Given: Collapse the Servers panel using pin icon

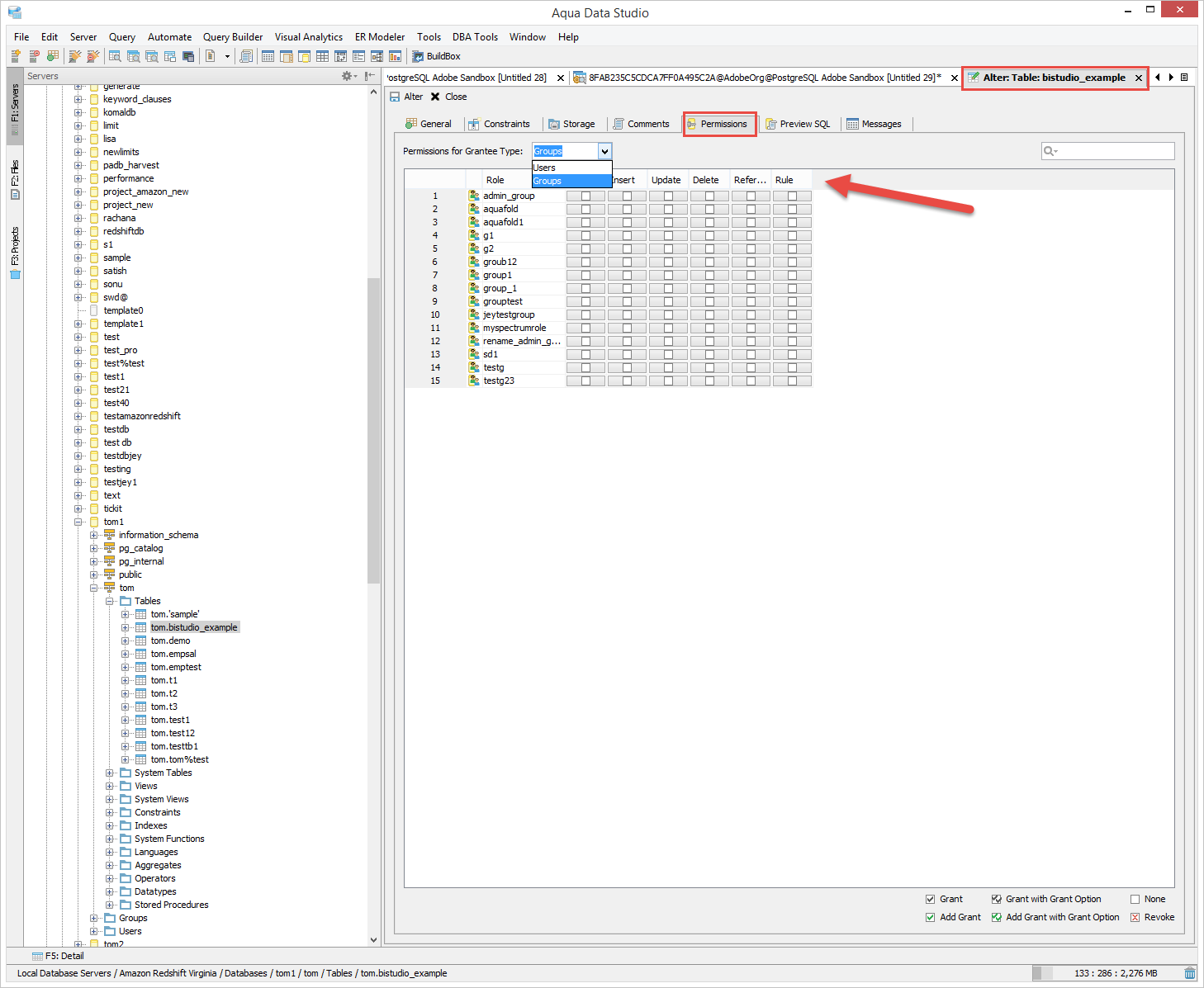Looking at the screenshot, I should tap(370, 76).
